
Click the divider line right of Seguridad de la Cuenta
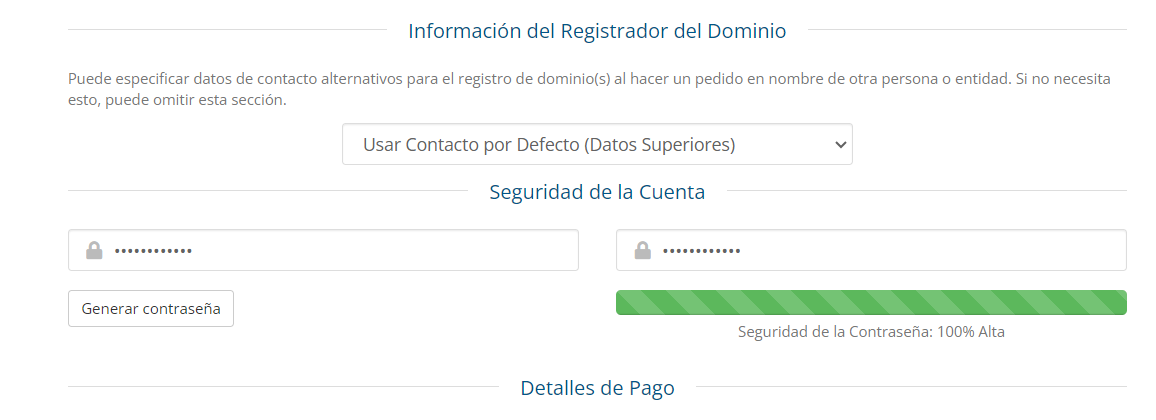coord(926,191)
